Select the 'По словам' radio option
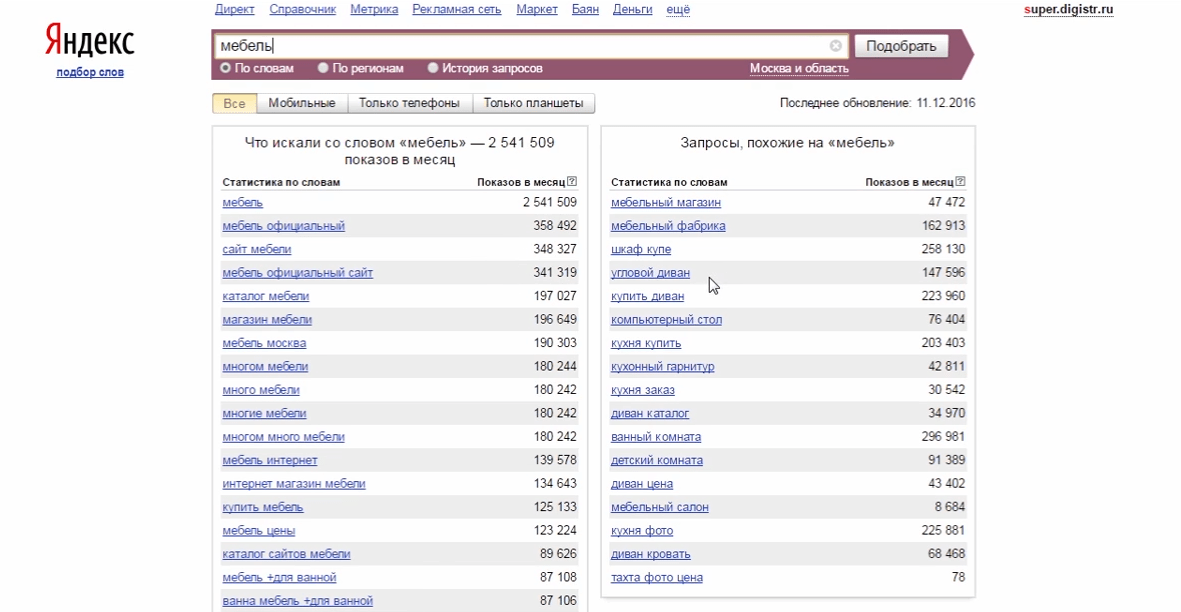Screen dimensions: 1181x612 click(x=226, y=69)
